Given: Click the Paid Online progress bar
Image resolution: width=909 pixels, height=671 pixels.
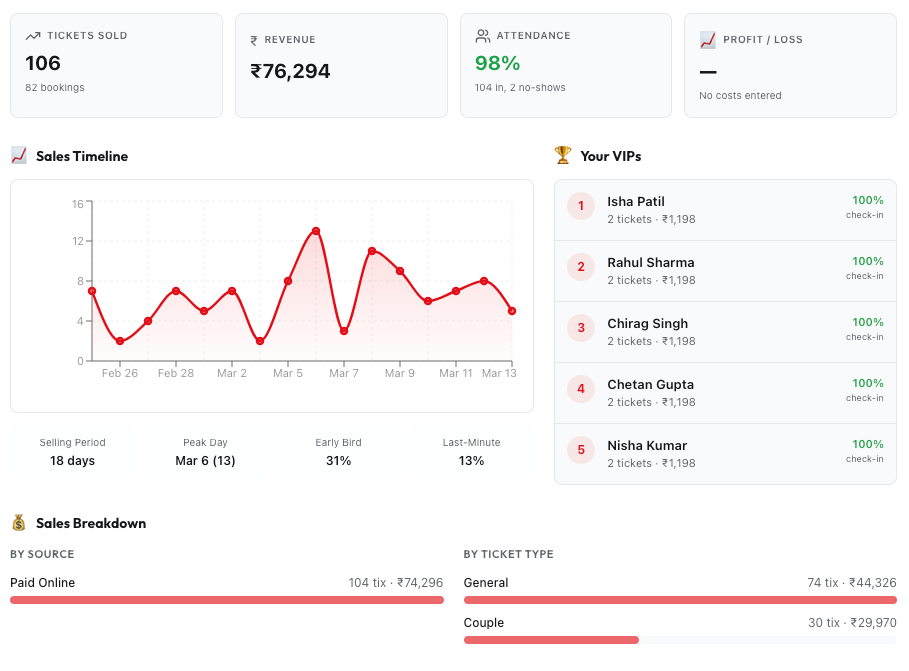Looking at the screenshot, I should coord(227,600).
